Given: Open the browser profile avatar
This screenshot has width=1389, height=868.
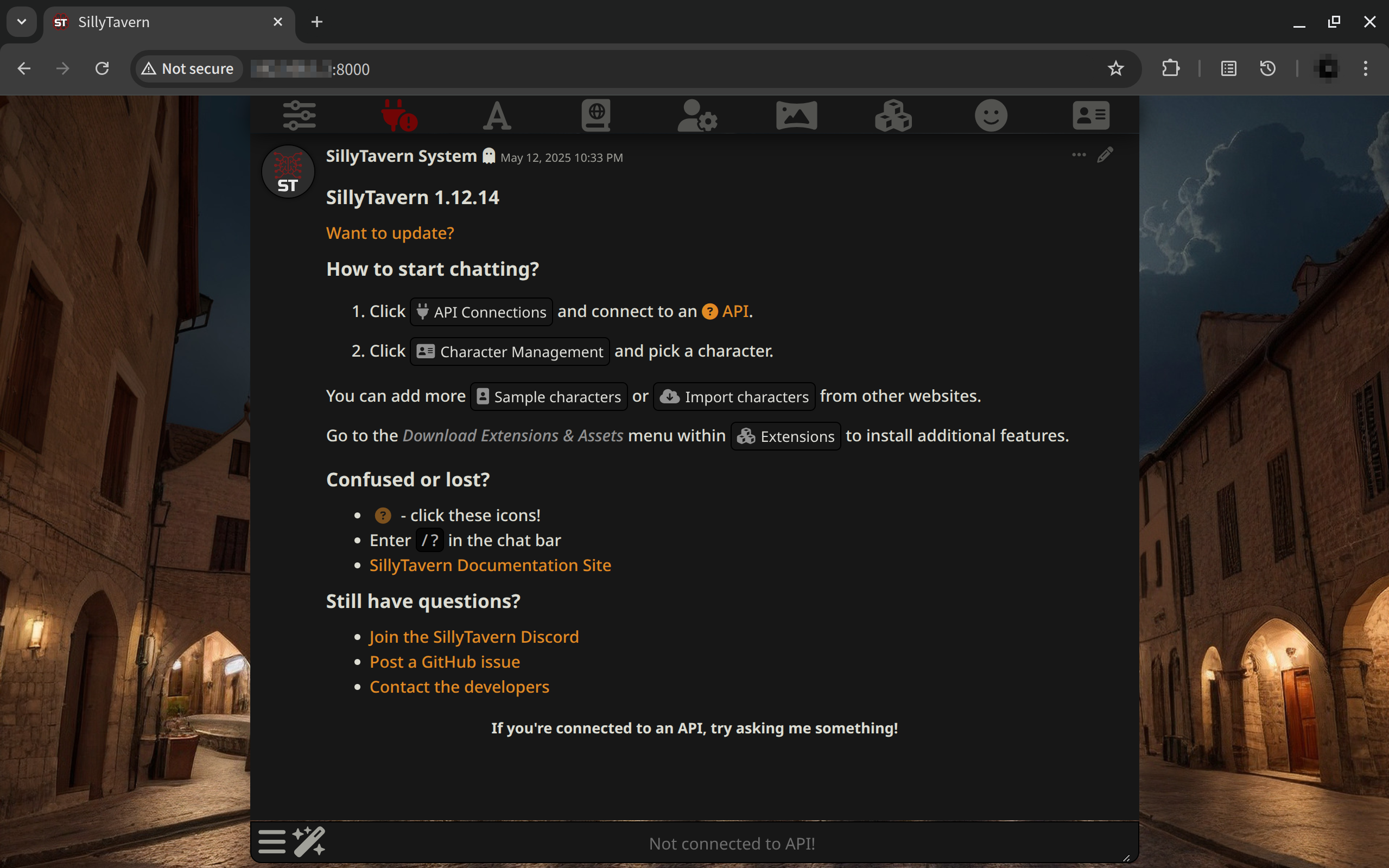Looking at the screenshot, I should (1327, 69).
